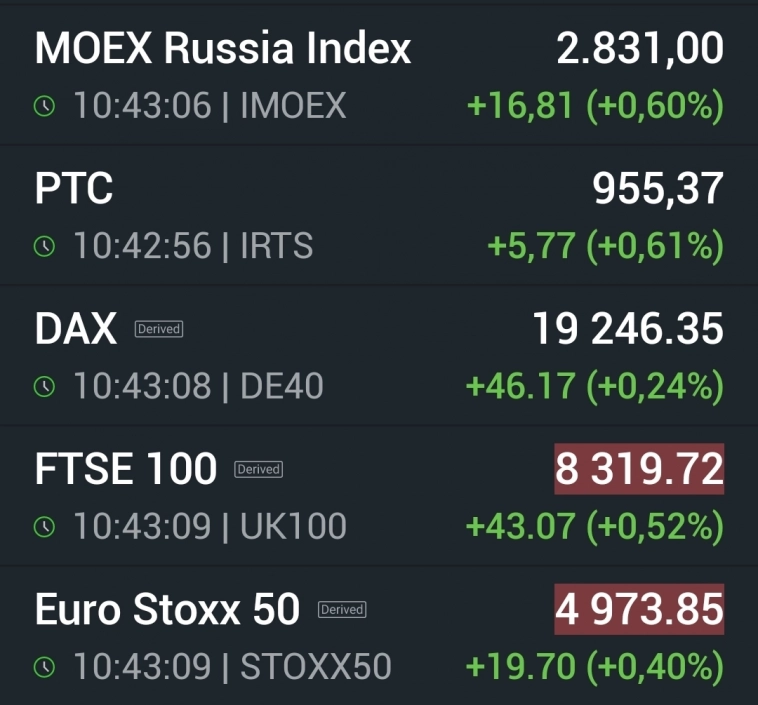Click the DAX change value +46.17 (+0,24%)

(x=595, y=387)
